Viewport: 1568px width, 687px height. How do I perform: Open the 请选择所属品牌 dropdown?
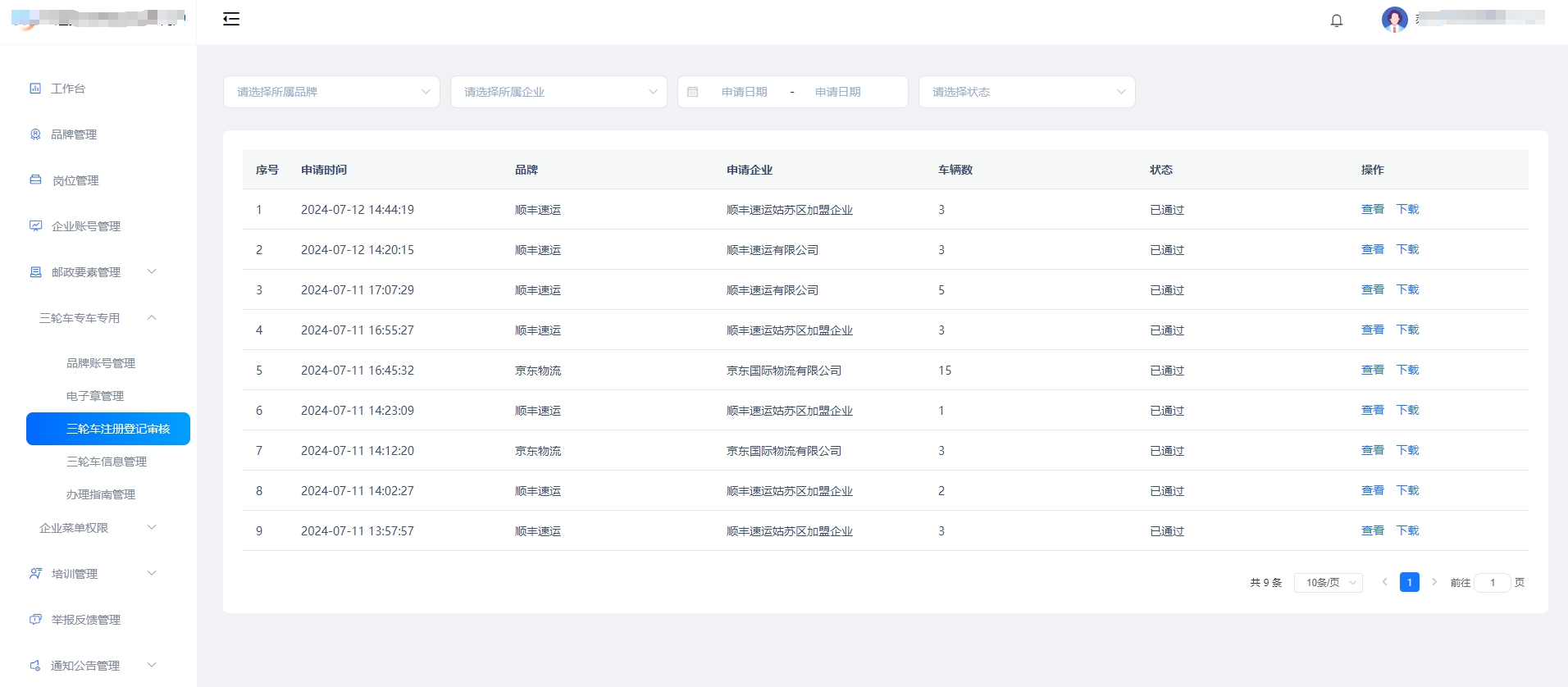coord(331,92)
